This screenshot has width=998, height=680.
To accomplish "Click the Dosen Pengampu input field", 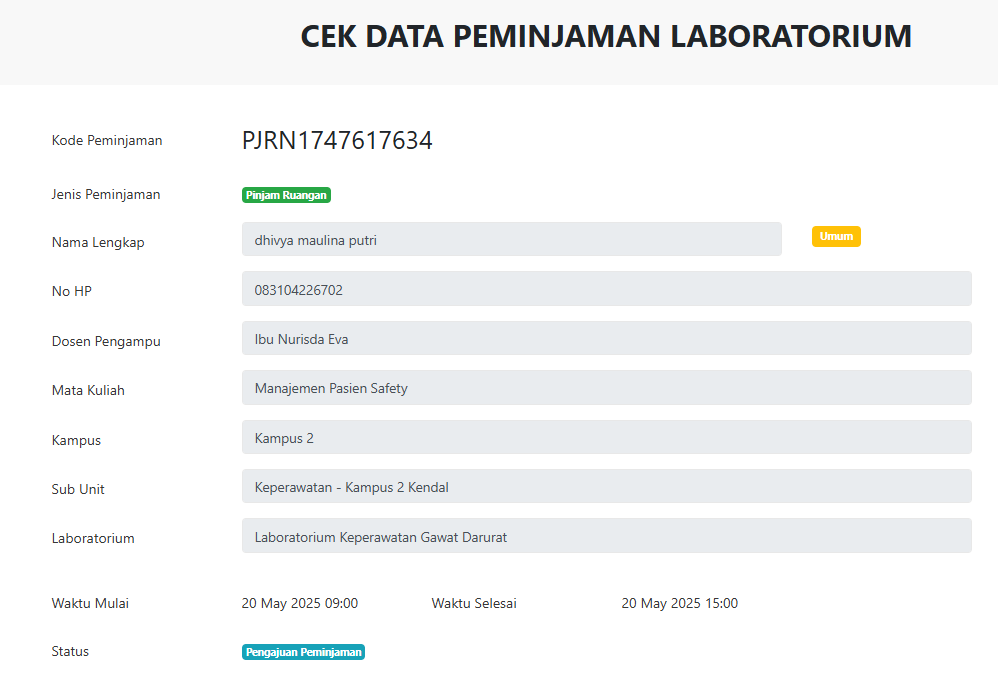I will pos(607,338).
